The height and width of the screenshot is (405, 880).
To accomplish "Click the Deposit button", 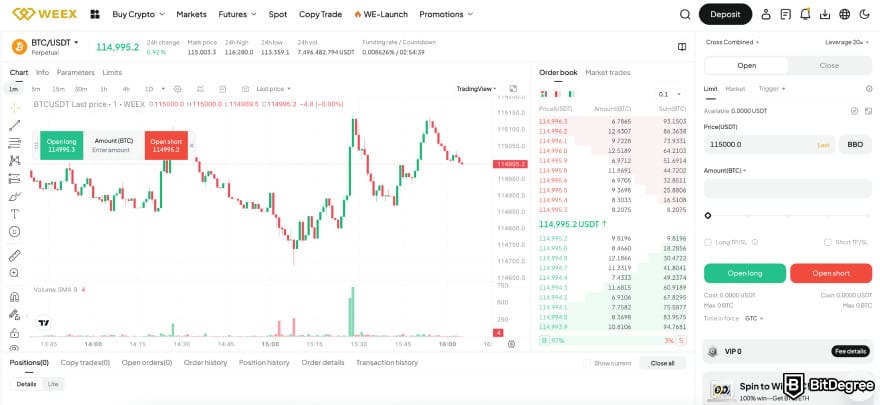I will [725, 15].
